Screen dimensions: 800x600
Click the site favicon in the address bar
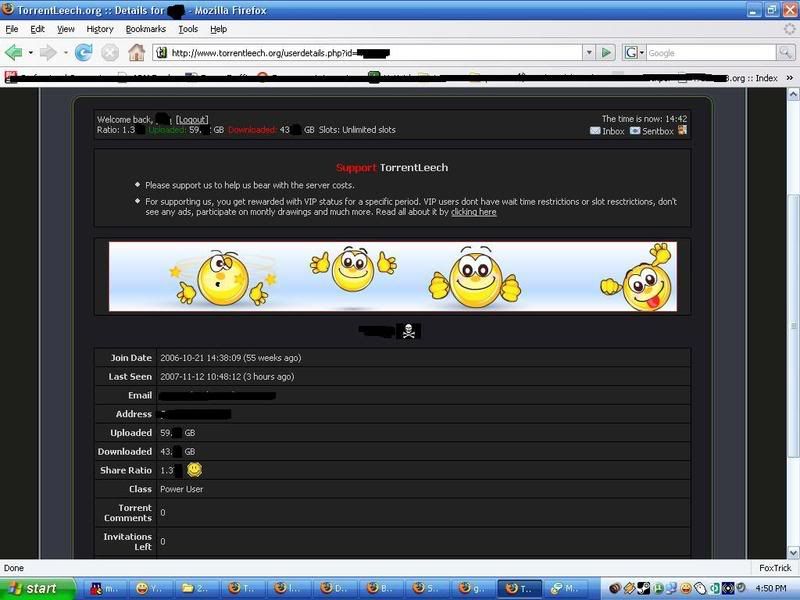(162, 53)
